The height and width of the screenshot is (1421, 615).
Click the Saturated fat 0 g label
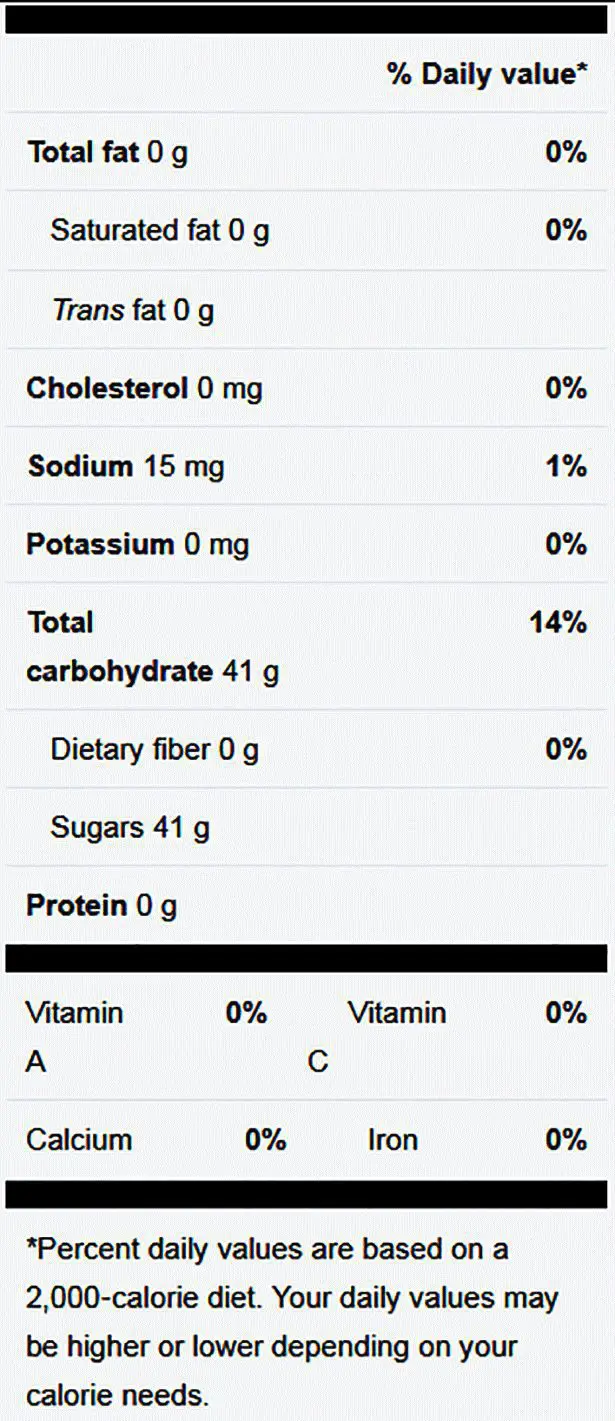click(x=160, y=231)
